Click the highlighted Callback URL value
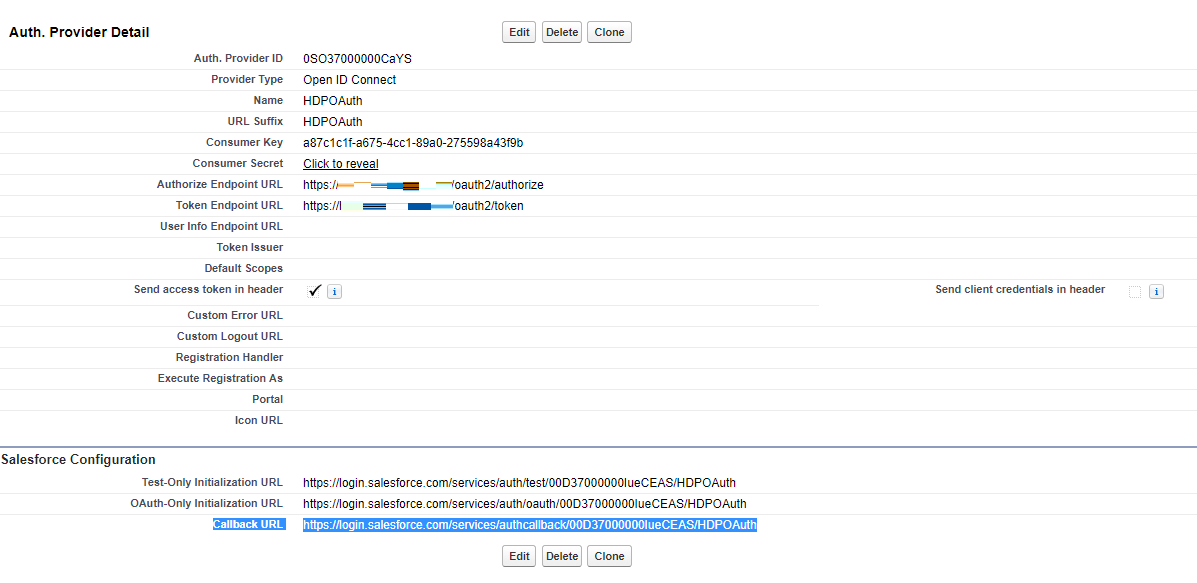Image resolution: width=1197 pixels, height=583 pixels. 530,525
